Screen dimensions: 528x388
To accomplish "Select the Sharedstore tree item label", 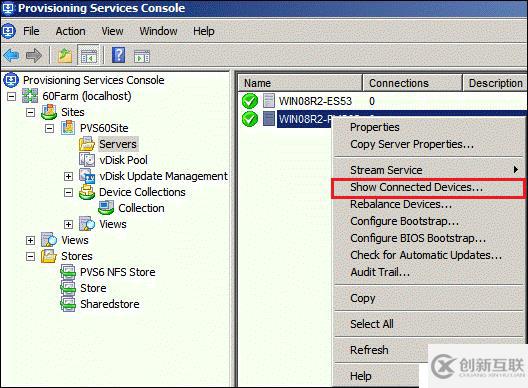I will [110, 304].
